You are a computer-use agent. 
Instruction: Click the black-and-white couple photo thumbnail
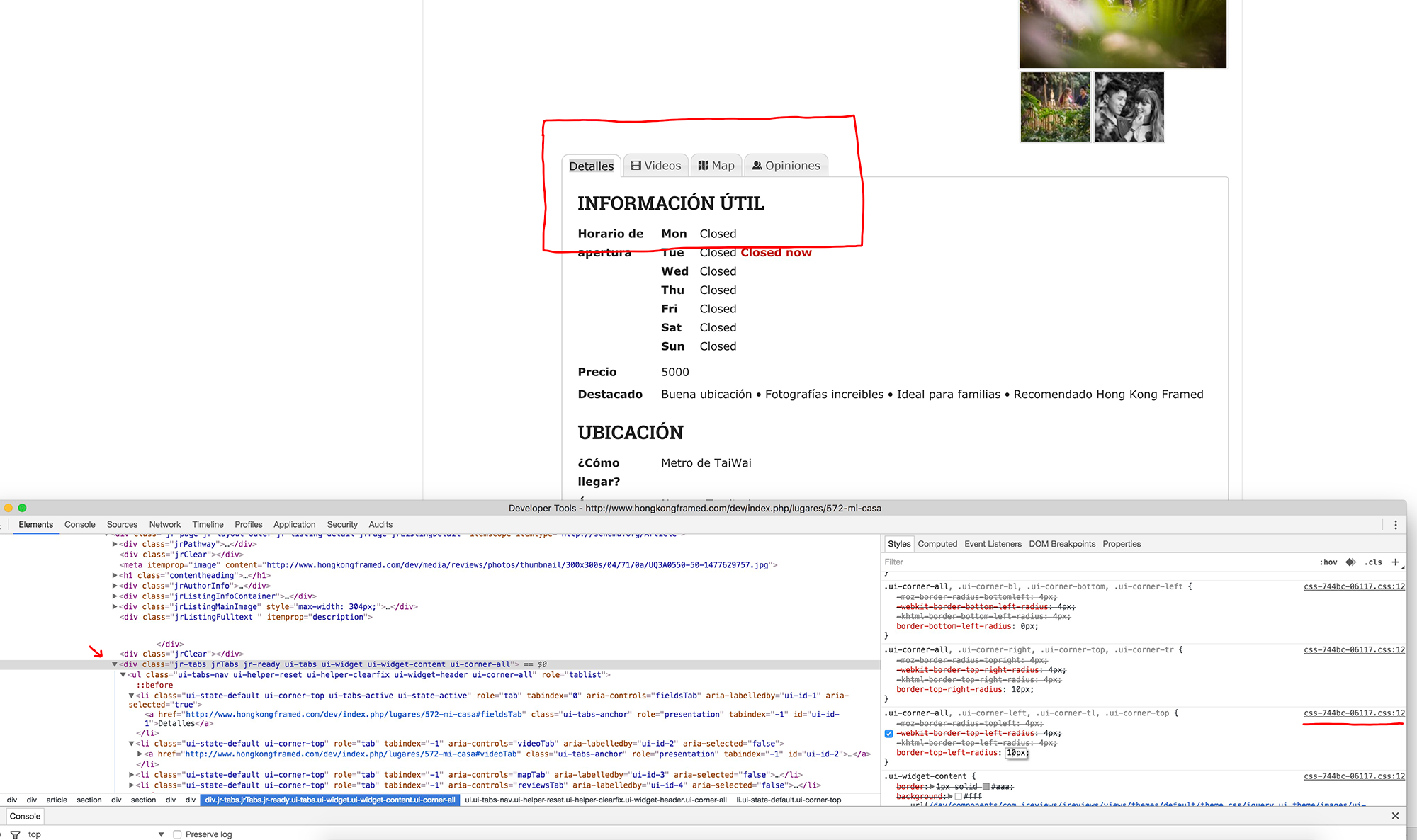tap(1129, 107)
